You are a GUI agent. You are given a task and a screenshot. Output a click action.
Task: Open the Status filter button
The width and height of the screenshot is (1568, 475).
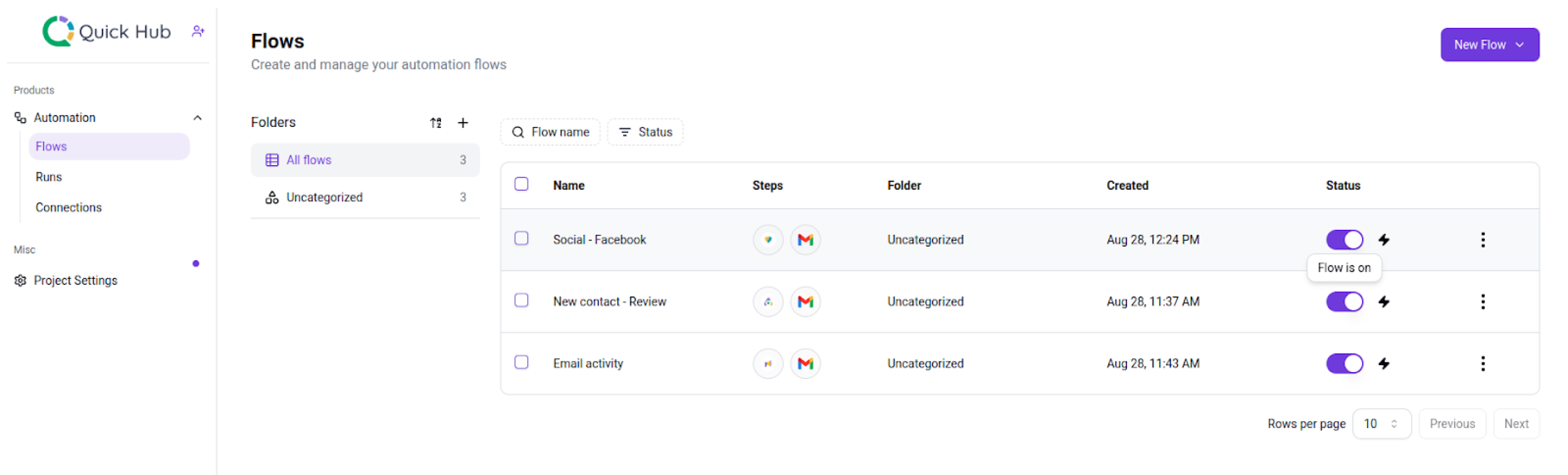coord(645,132)
